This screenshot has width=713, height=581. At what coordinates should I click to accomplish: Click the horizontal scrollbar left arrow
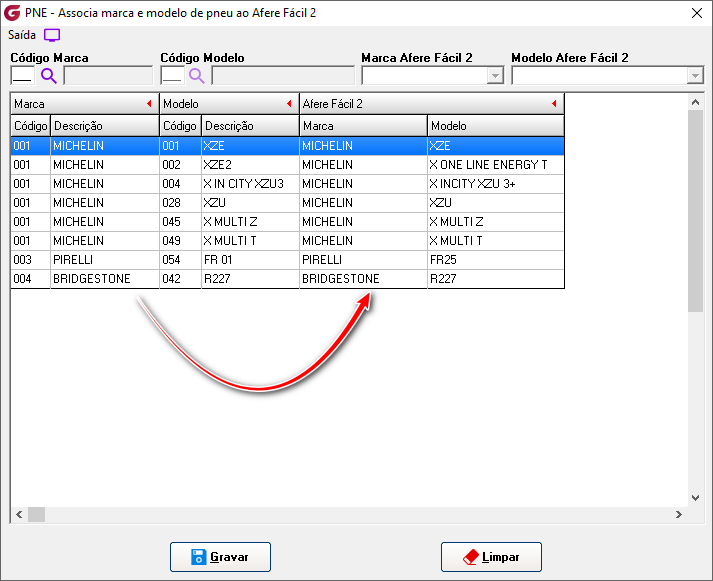(x=19, y=515)
